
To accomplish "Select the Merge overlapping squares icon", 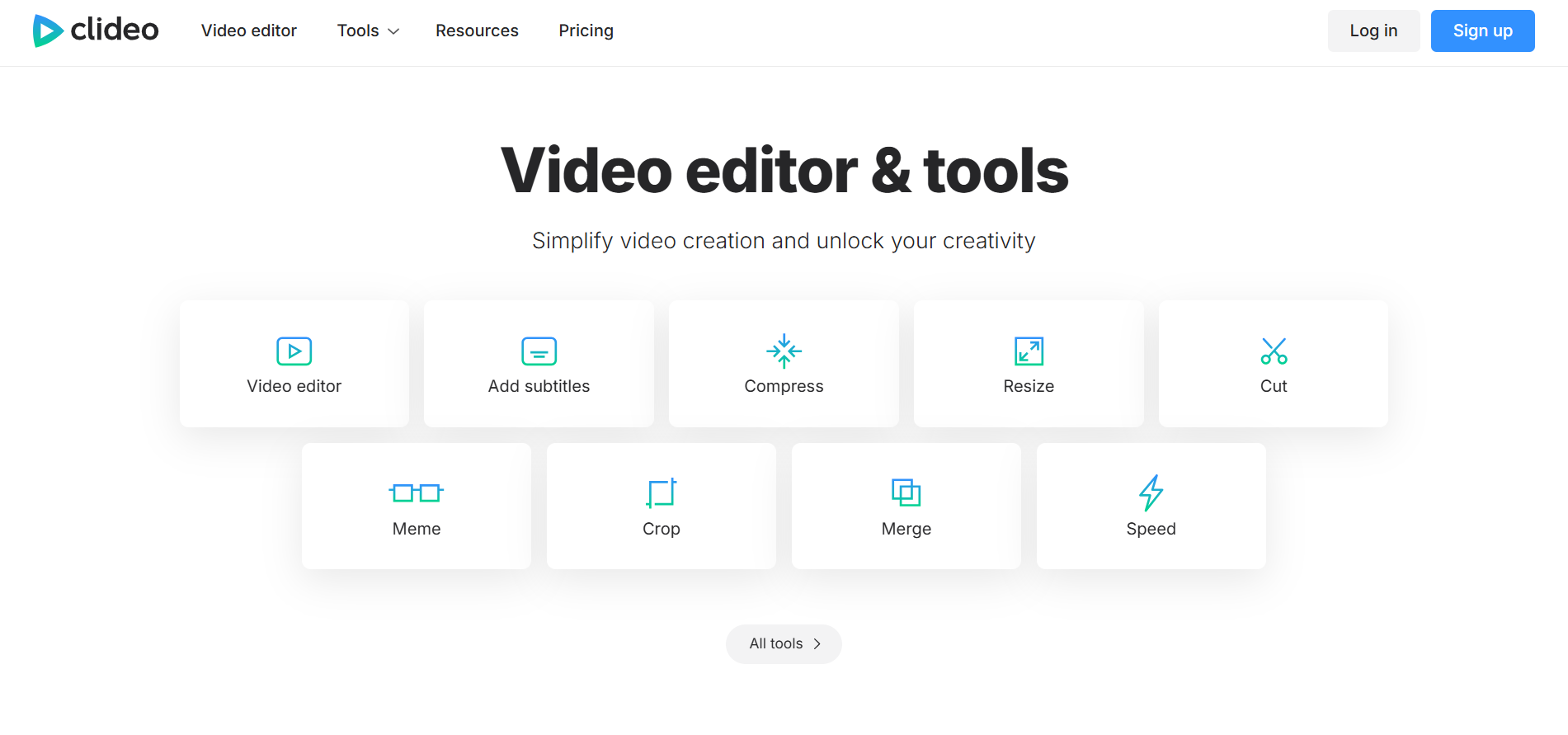I will pyautogui.click(x=906, y=492).
